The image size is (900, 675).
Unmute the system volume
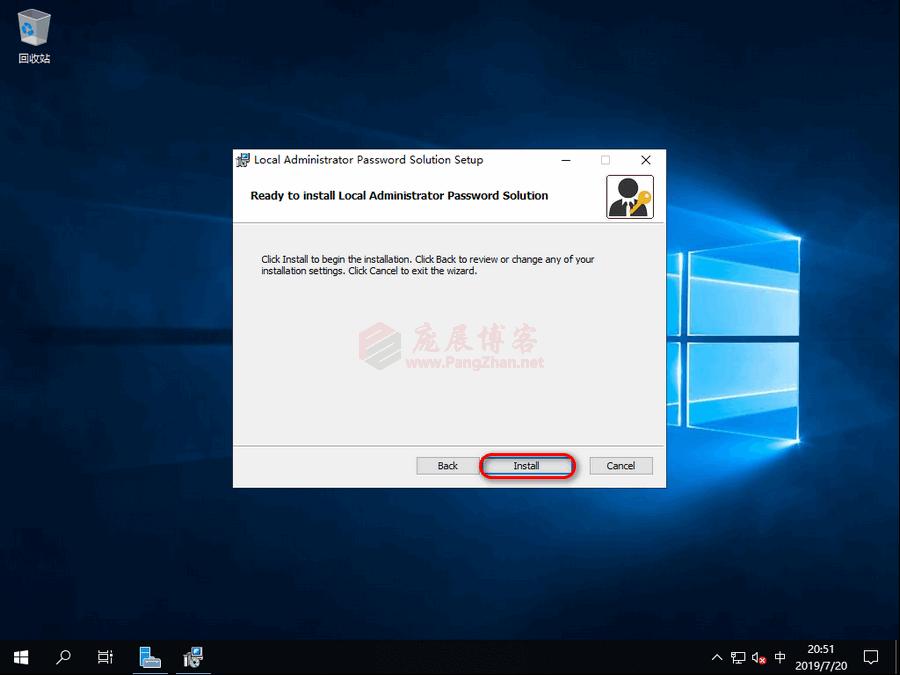[x=760, y=657]
